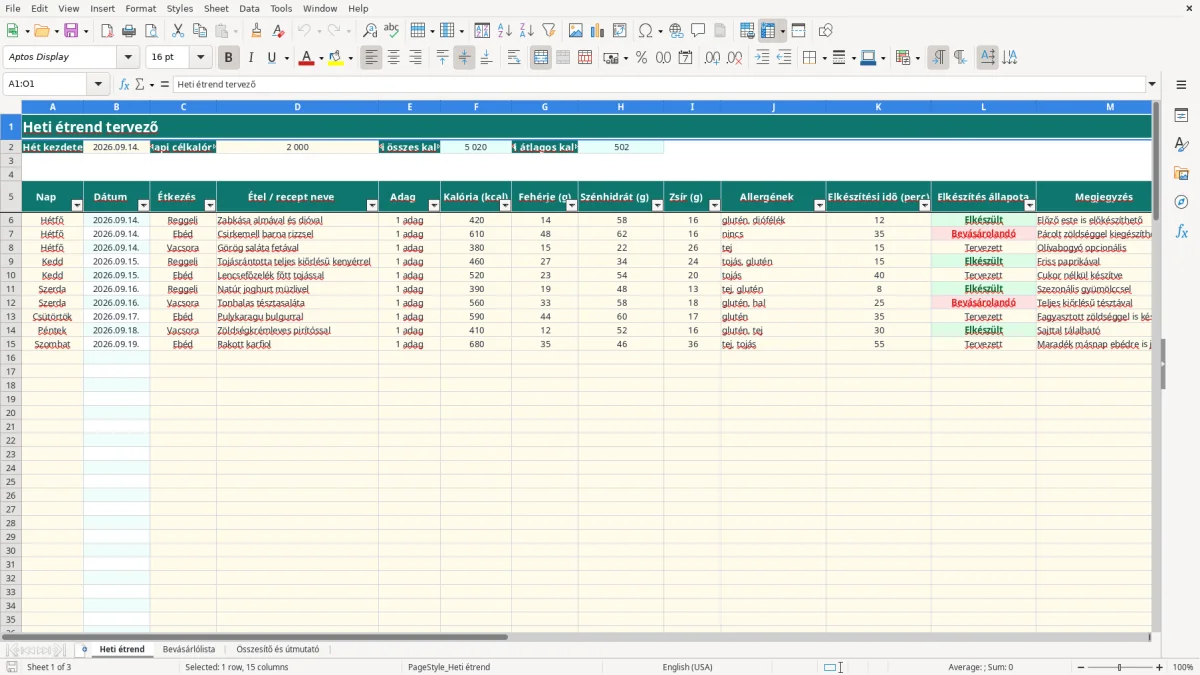This screenshot has width=1200, height=675.
Task: Insert a chart
Action: 598,31
